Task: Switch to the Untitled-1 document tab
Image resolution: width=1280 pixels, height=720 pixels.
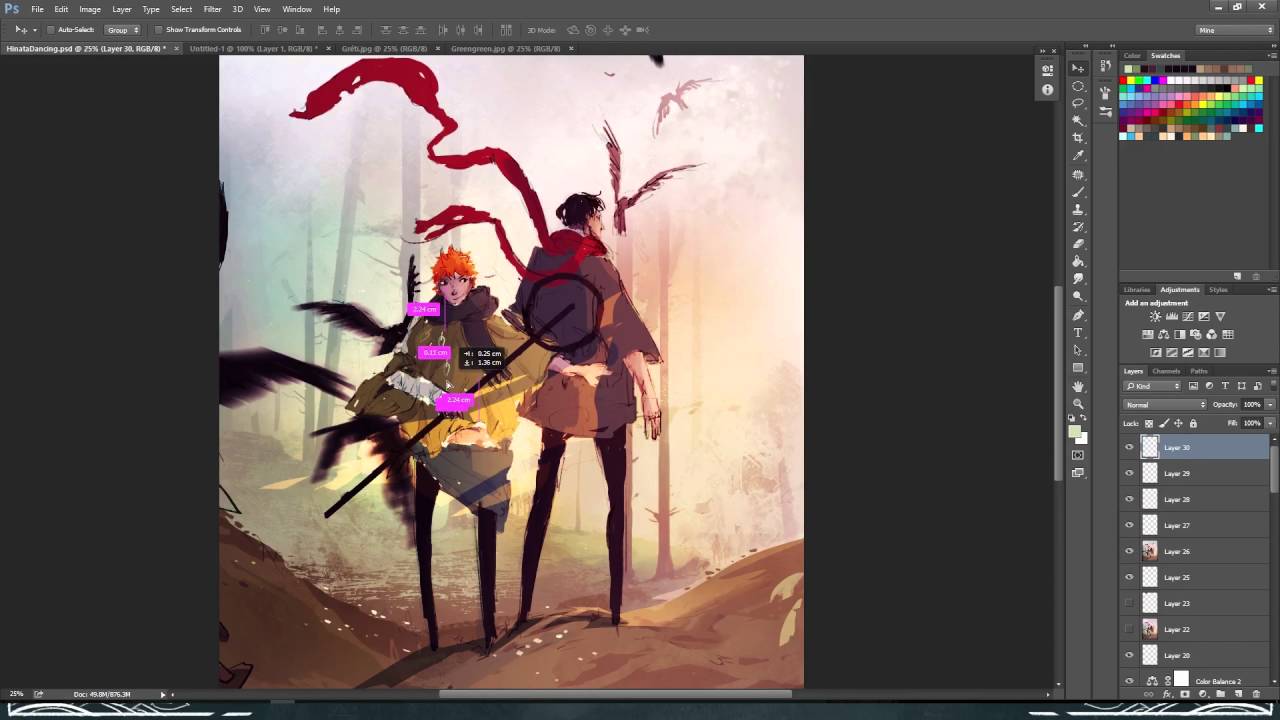Action: [253, 48]
